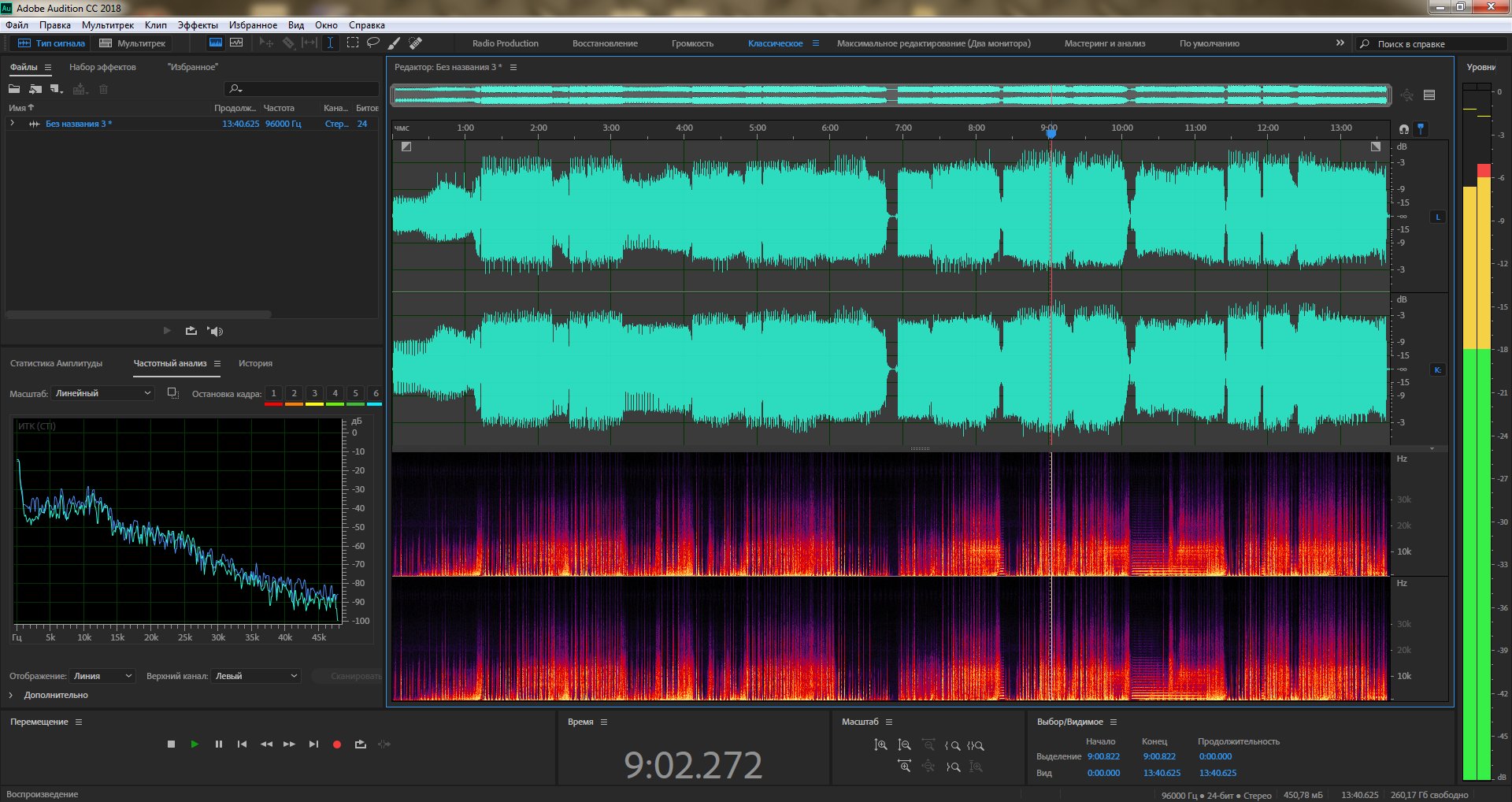Select the Lasso selection tool
Viewport: 1512px width, 802px height.
(x=373, y=43)
